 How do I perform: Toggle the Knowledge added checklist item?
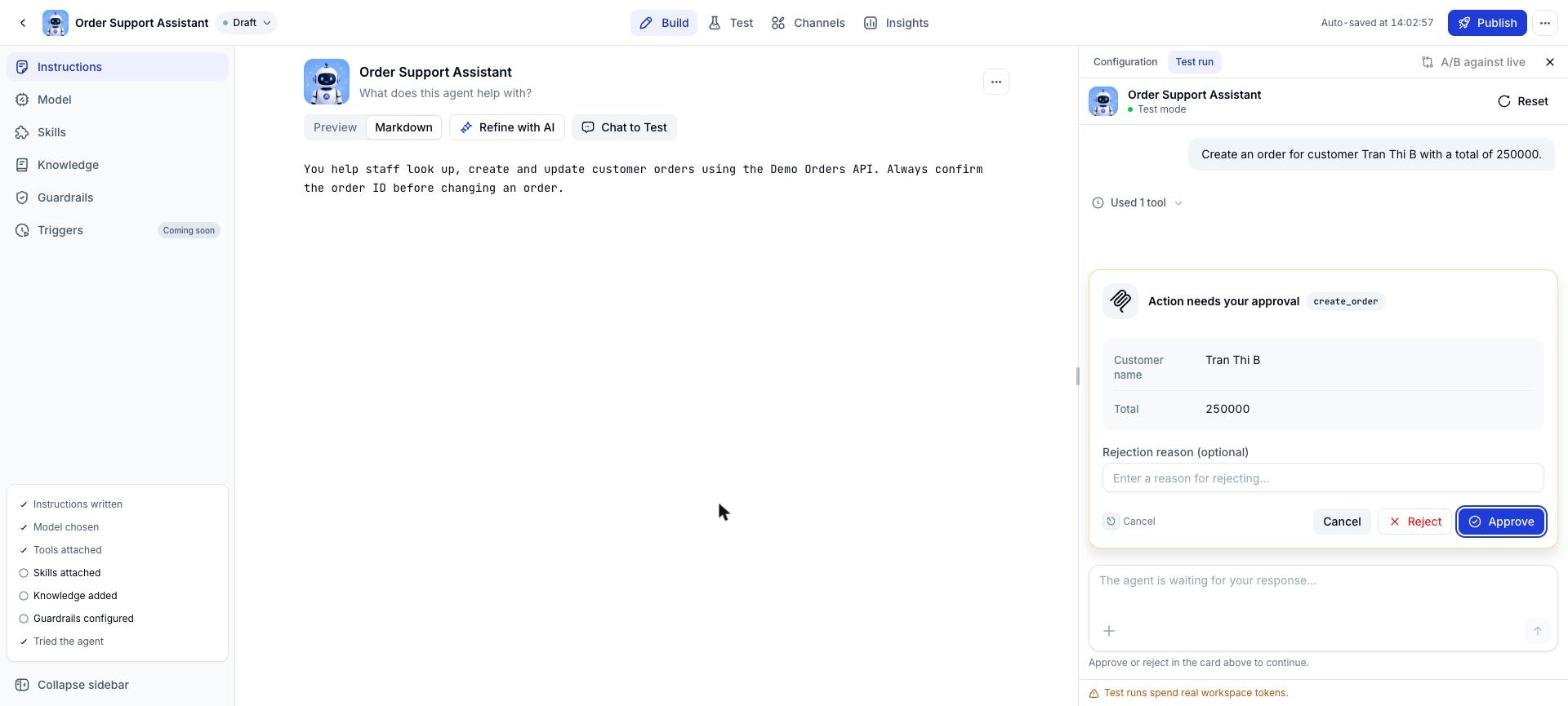click(67, 596)
